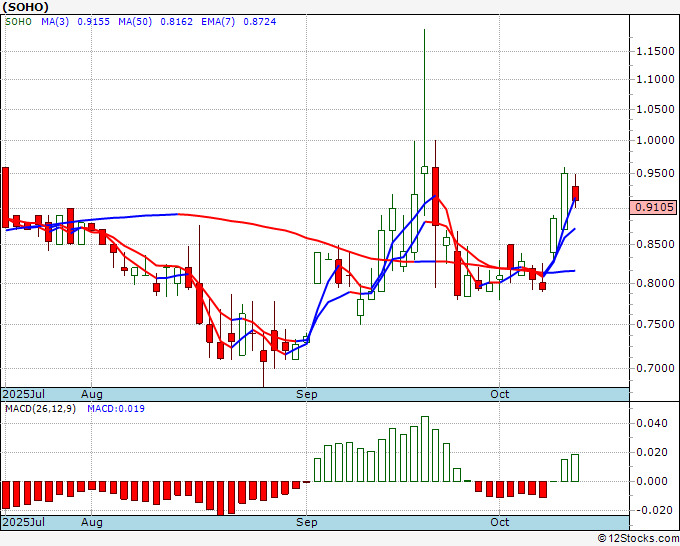The height and width of the screenshot is (546, 680).
Task: Click the green SOHO legend label
Action: (x=18, y=22)
